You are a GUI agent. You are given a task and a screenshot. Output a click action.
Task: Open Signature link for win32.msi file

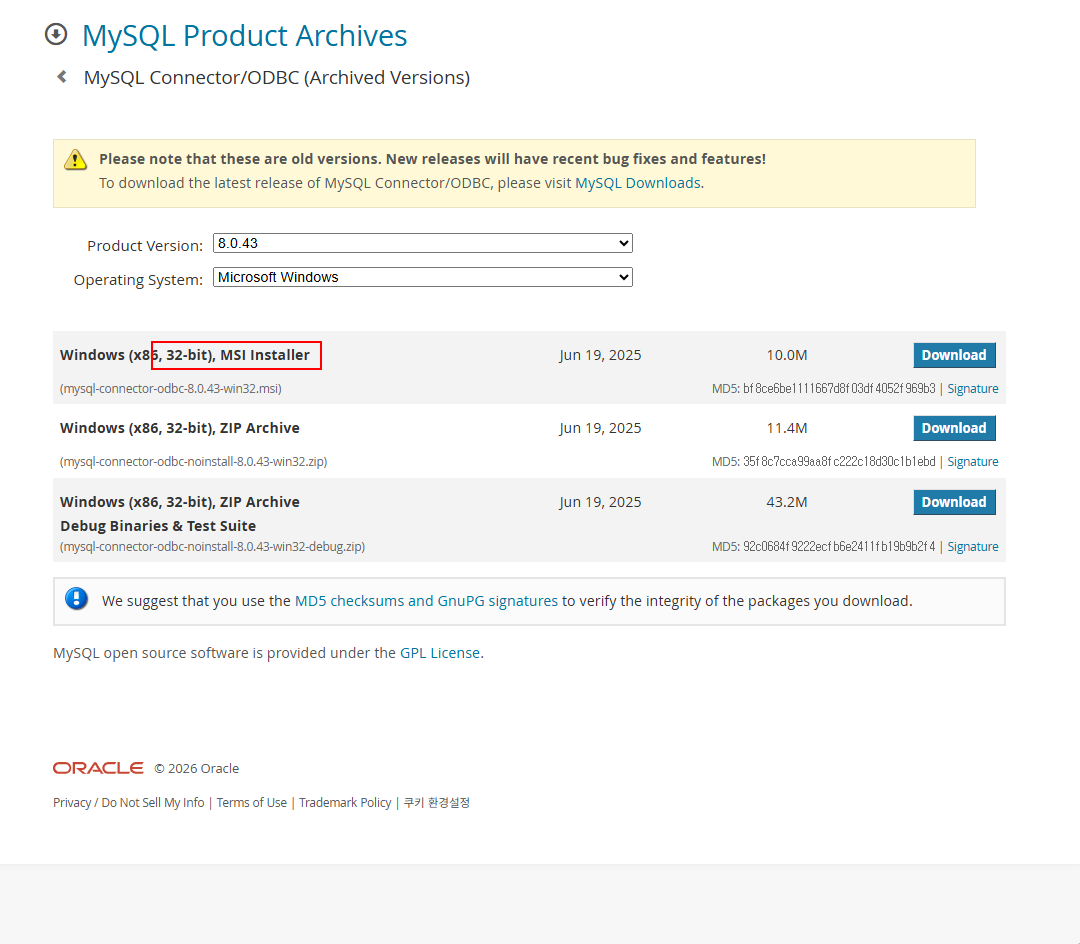click(x=973, y=388)
